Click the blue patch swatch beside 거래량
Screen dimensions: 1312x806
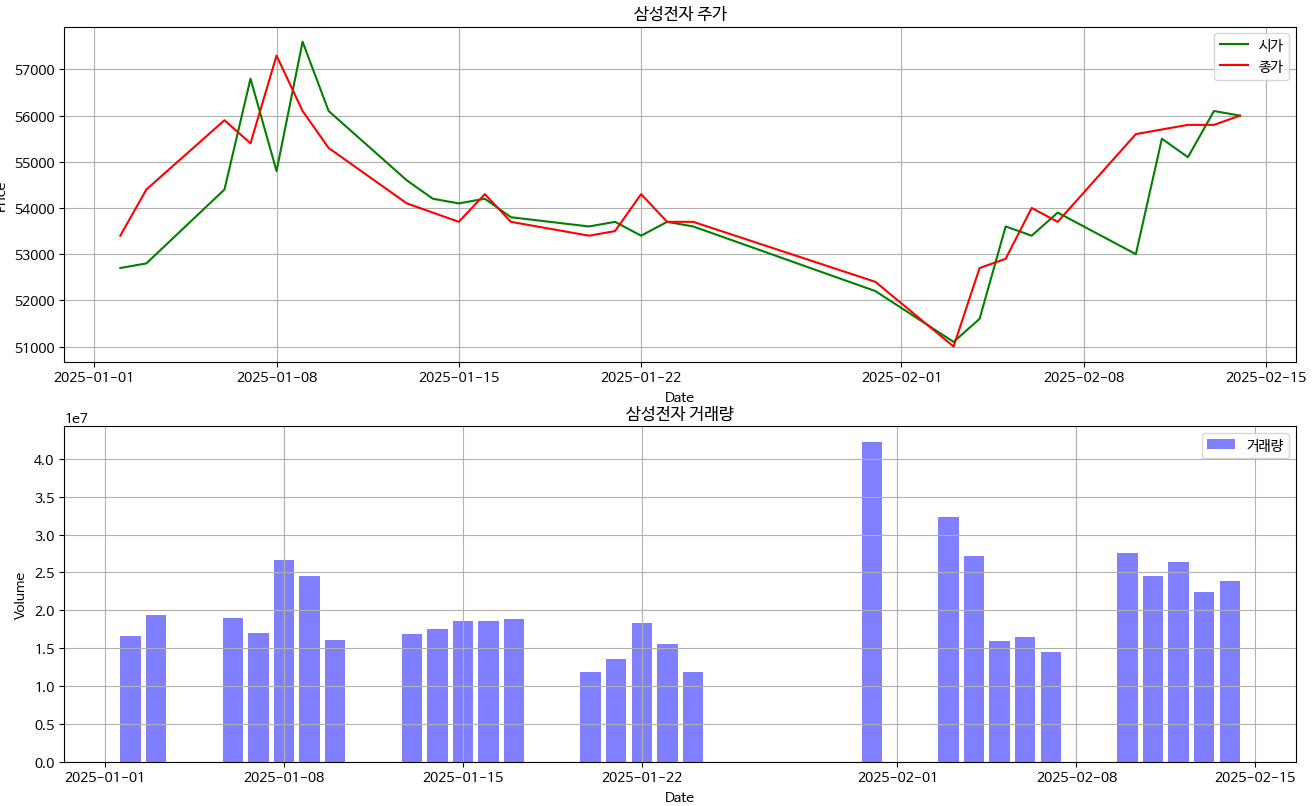pos(1221,445)
